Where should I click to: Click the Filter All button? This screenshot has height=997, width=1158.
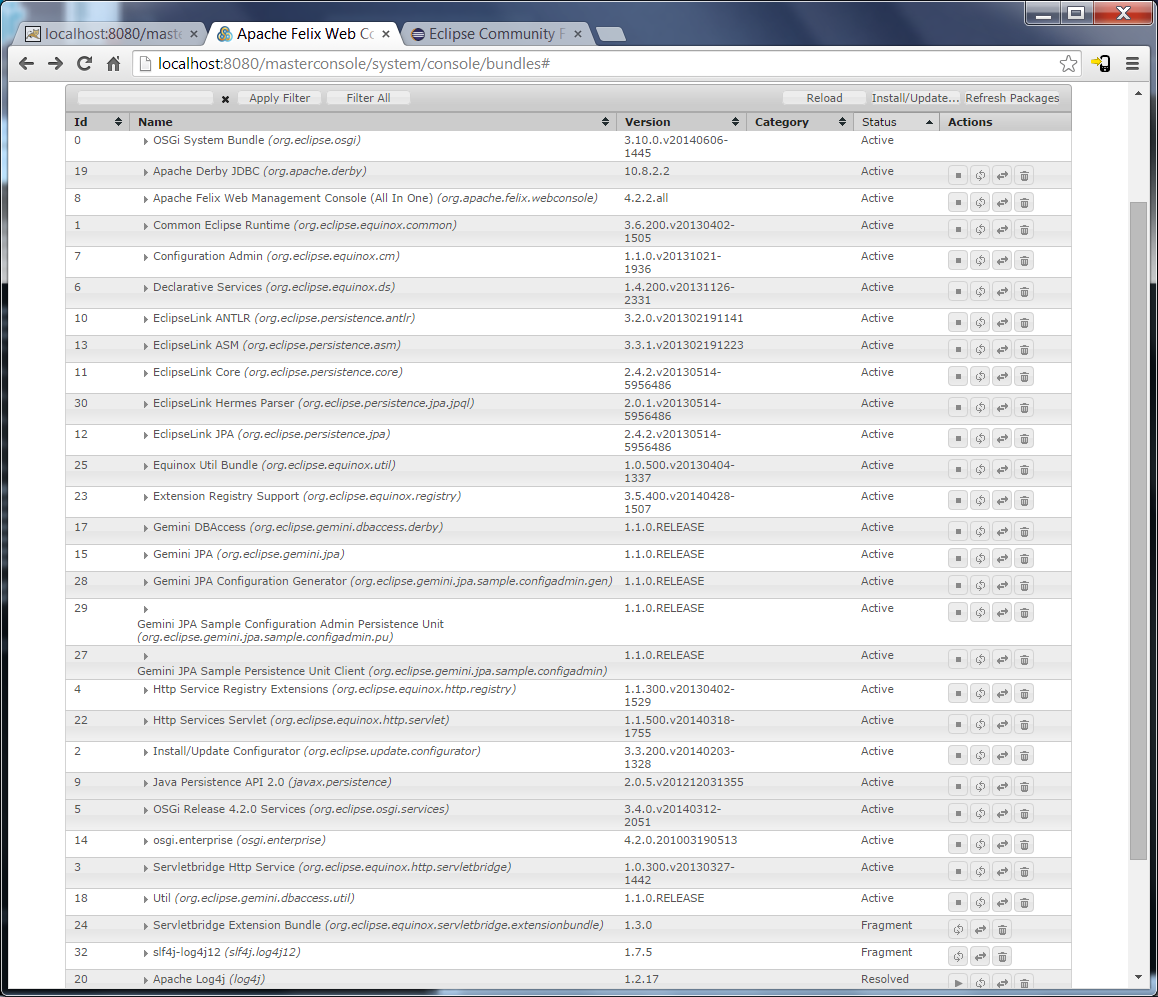tap(368, 98)
